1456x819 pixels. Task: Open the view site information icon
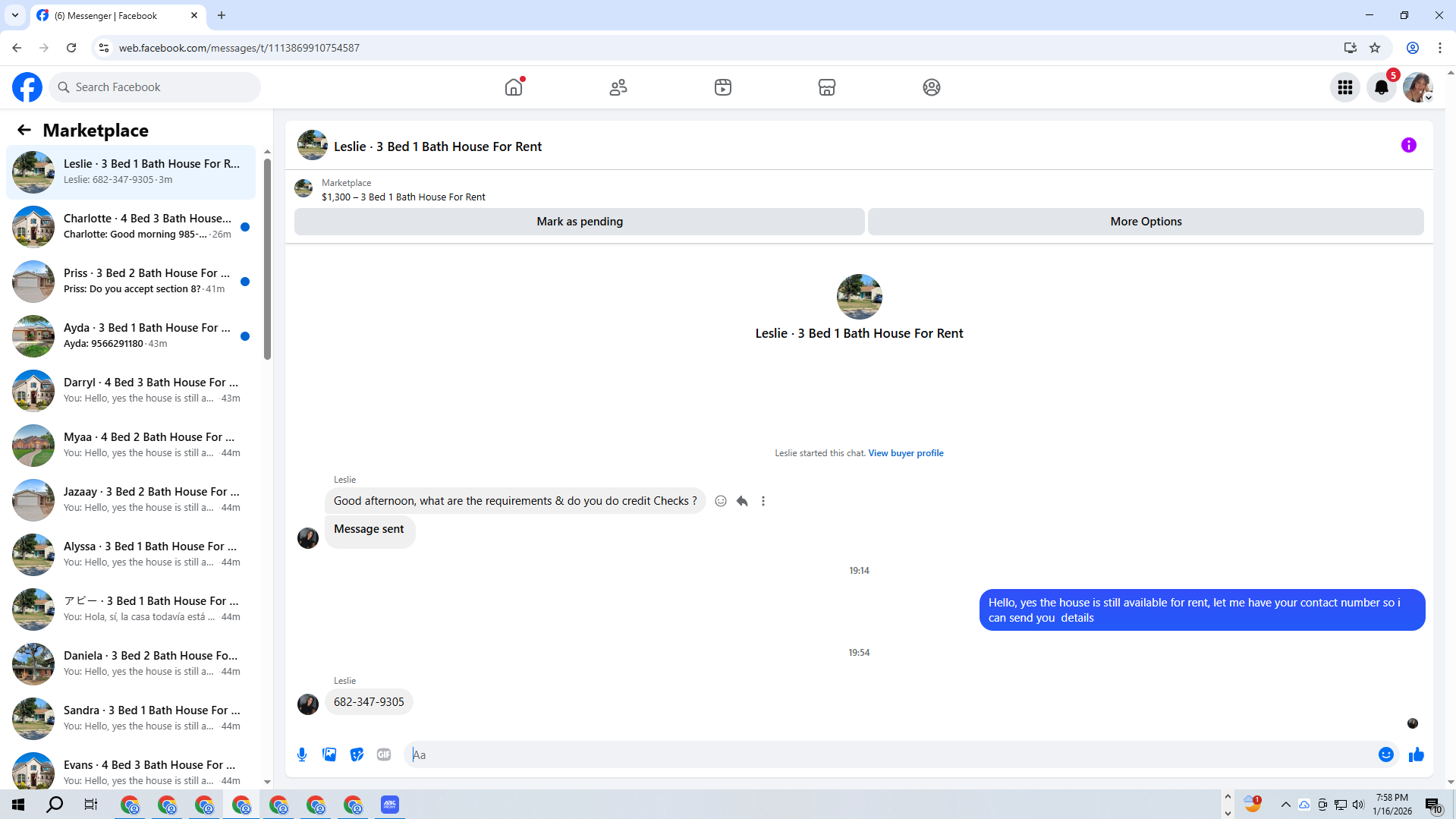(x=104, y=48)
